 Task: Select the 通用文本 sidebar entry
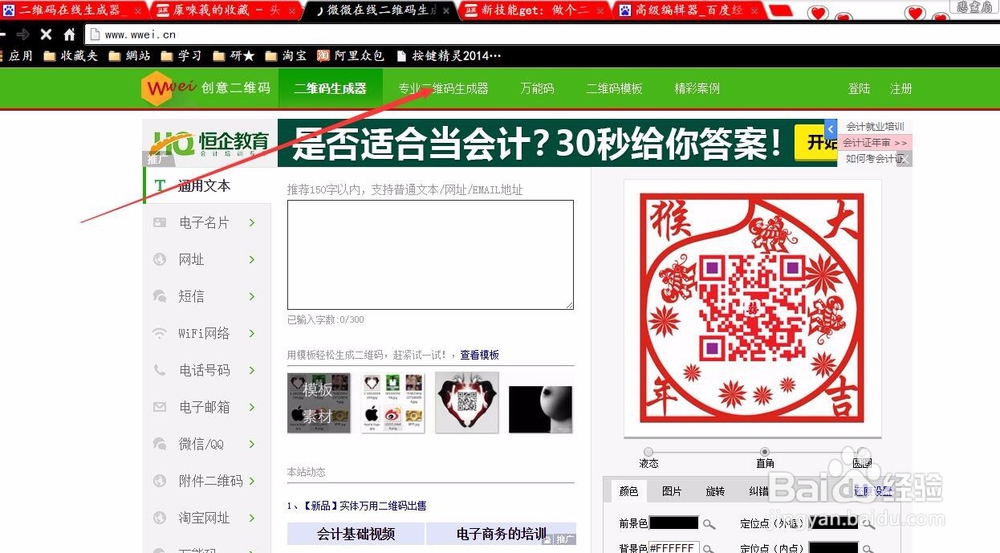coord(207,186)
